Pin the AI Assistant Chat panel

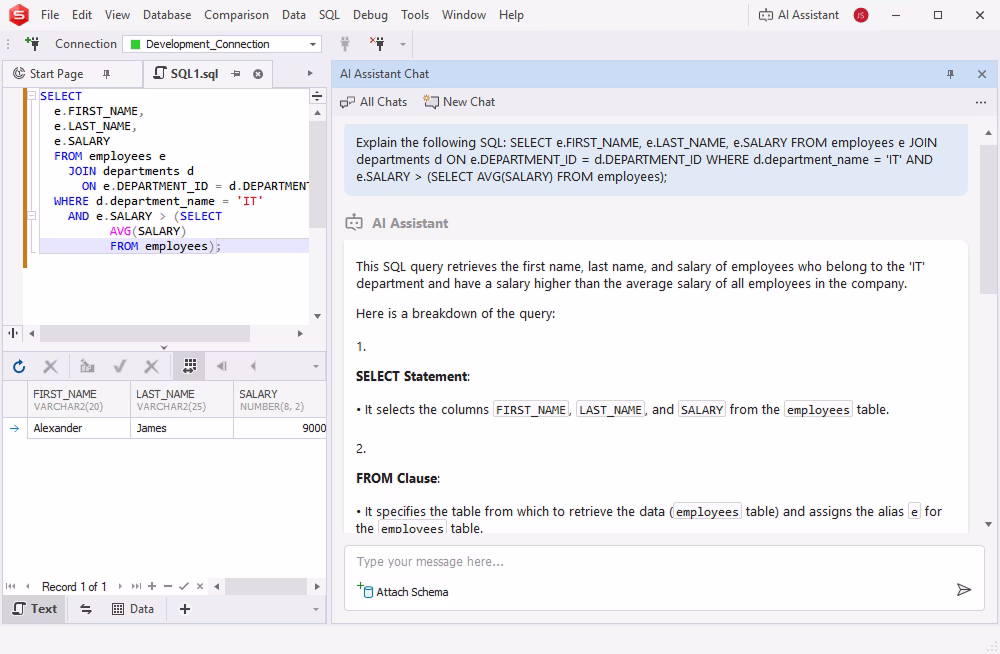(x=950, y=74)
